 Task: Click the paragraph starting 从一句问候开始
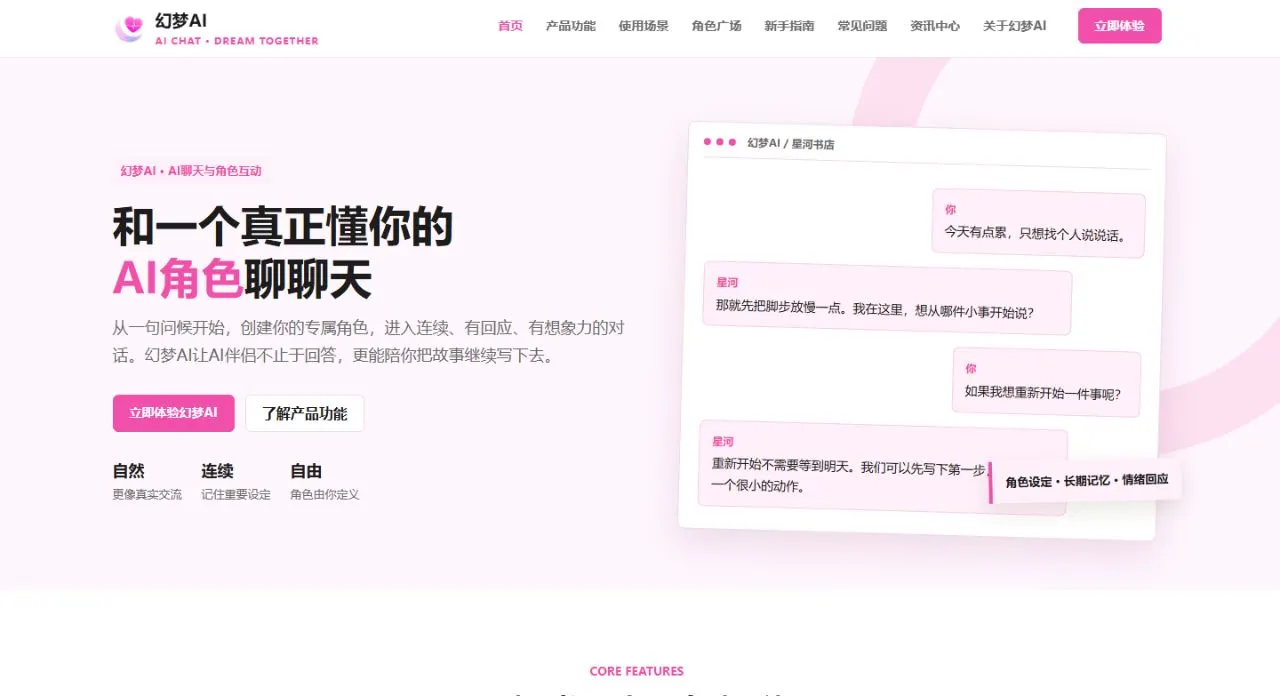(x=369, y=341)
